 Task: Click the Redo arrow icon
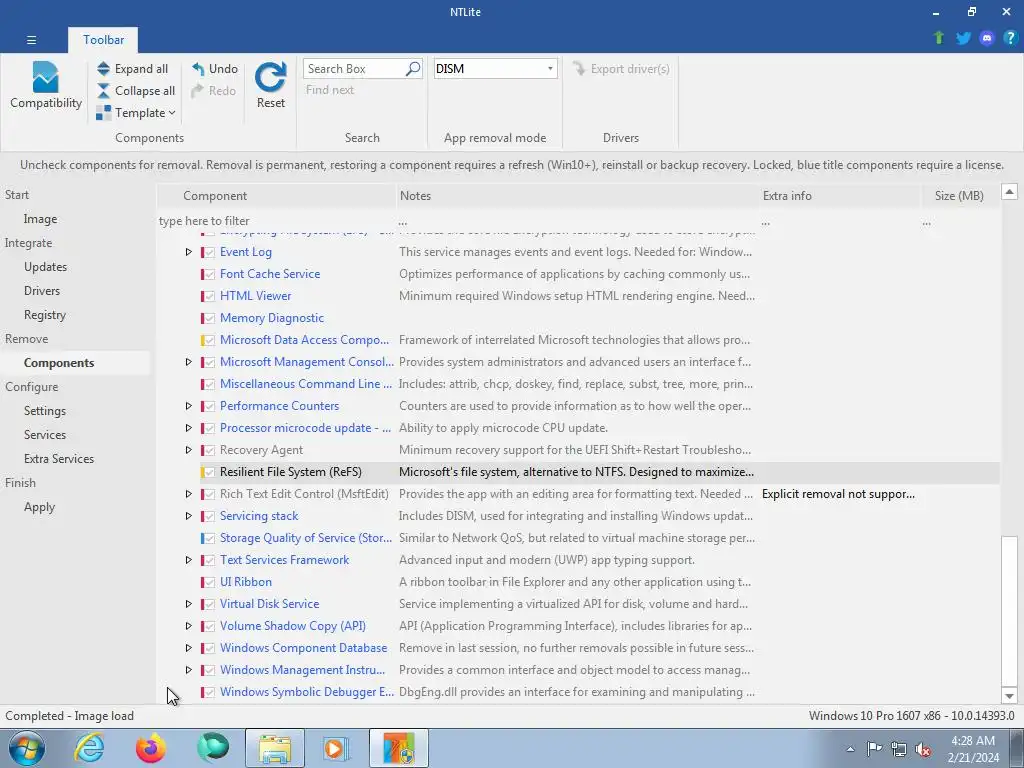[x=198, y=91]
